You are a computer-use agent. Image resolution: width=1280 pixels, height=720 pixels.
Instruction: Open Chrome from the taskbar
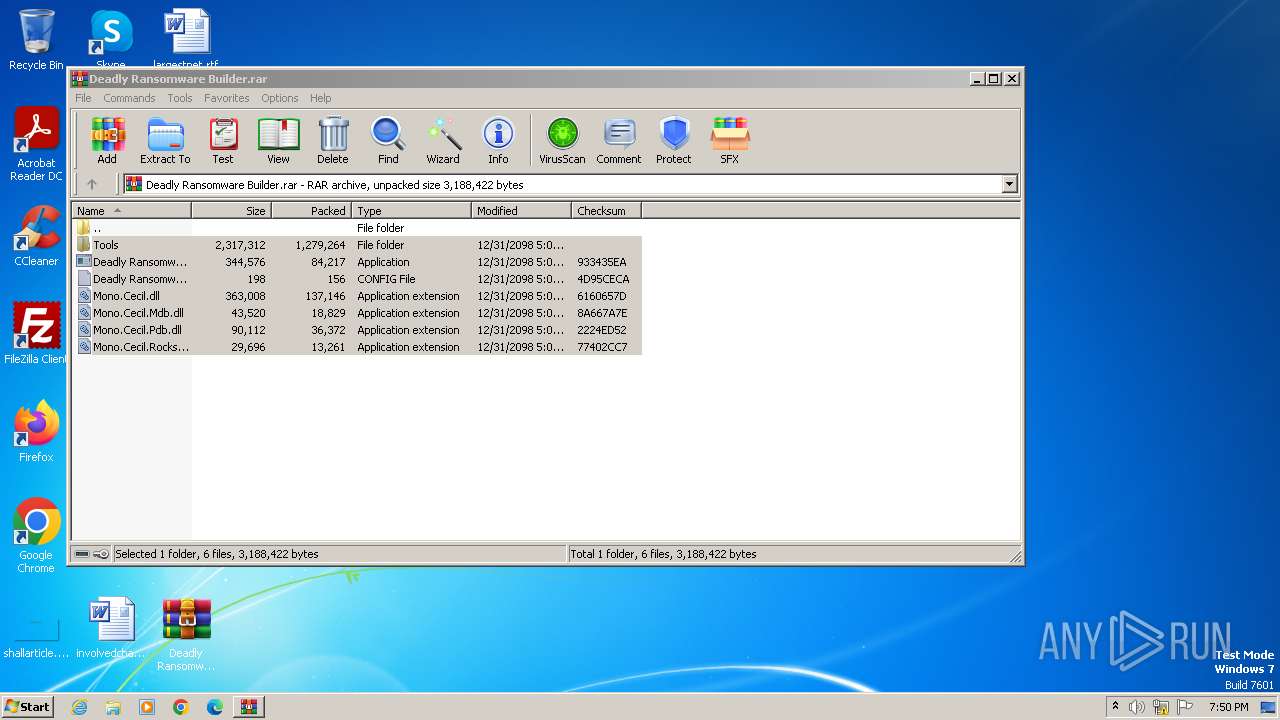[x=181, y=707]
